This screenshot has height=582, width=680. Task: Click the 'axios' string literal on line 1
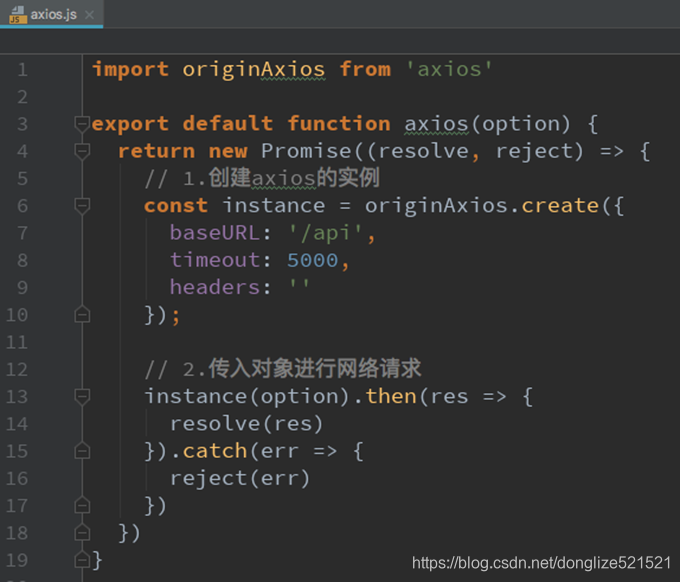coord(449,69)
